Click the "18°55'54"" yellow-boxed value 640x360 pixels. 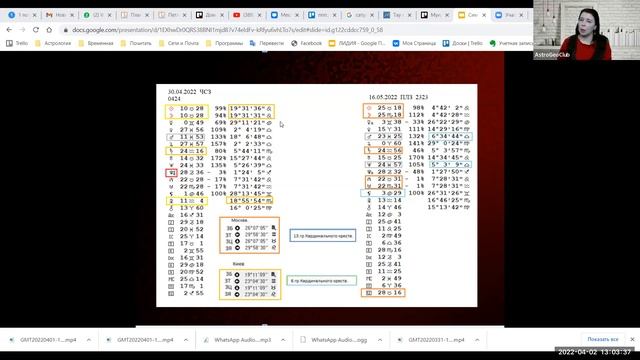click(x=250, y=201)
